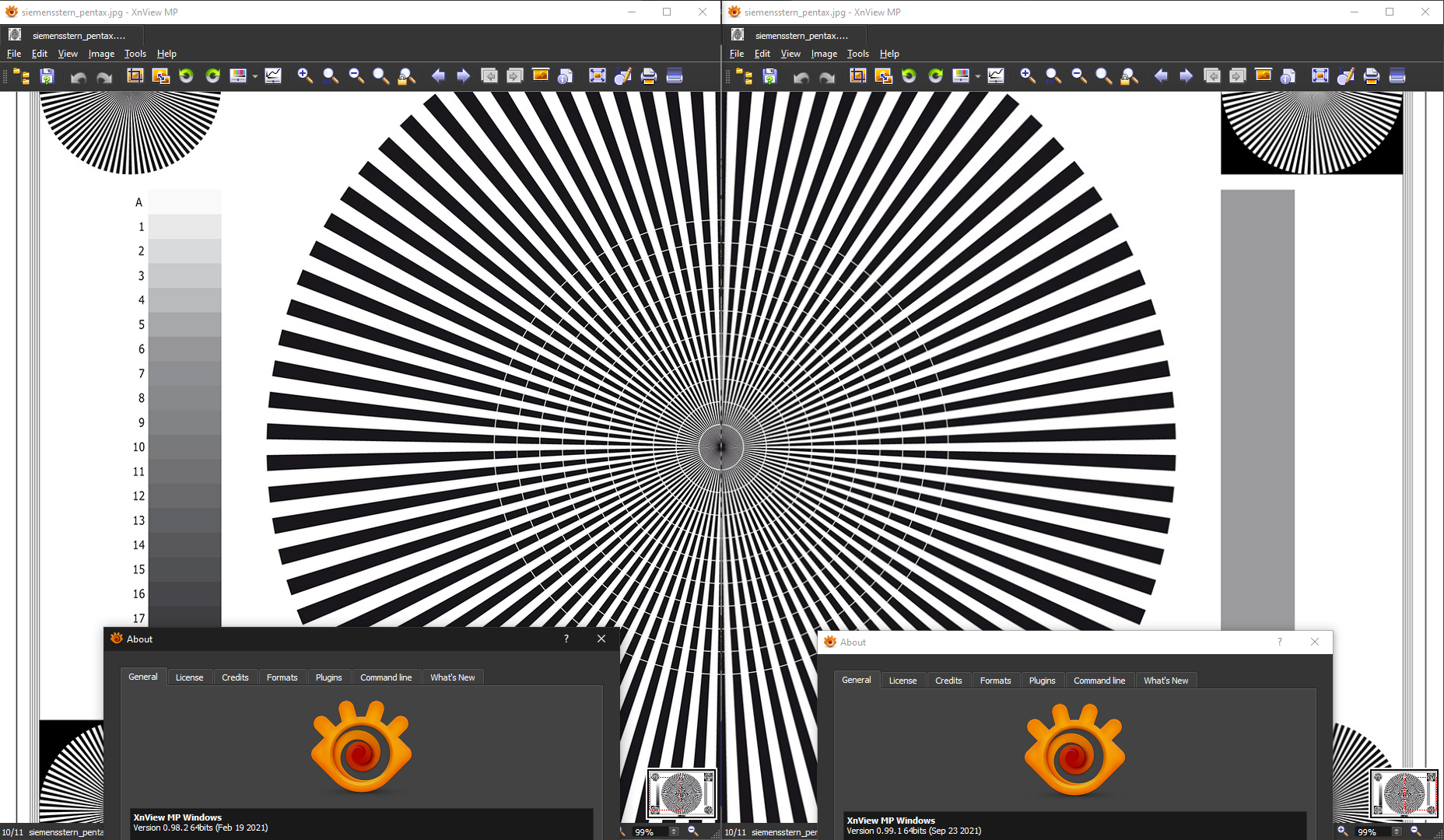Open the Image menu in right window
This screenshot has width=1444, height=840.
point(824,54)
